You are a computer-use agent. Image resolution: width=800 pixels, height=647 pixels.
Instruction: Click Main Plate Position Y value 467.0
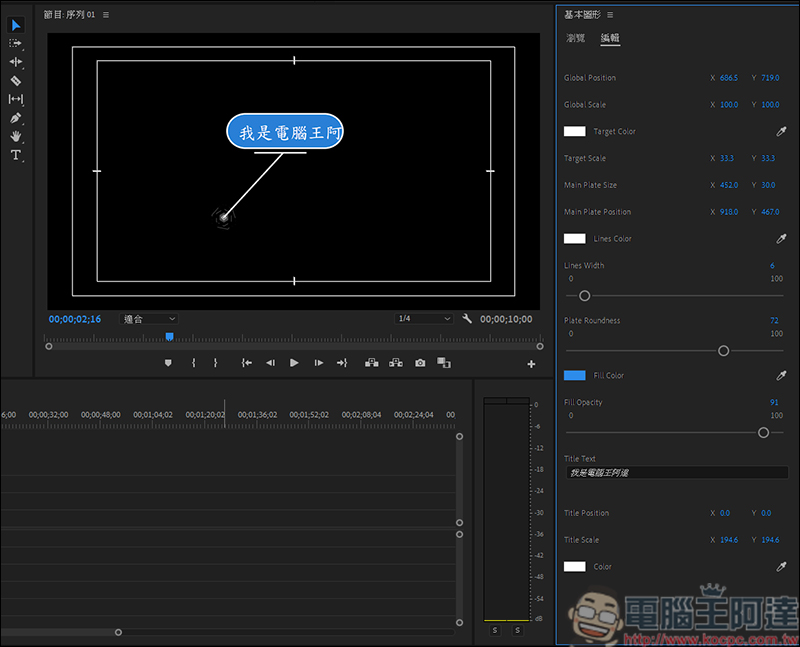tap(770, 212)
